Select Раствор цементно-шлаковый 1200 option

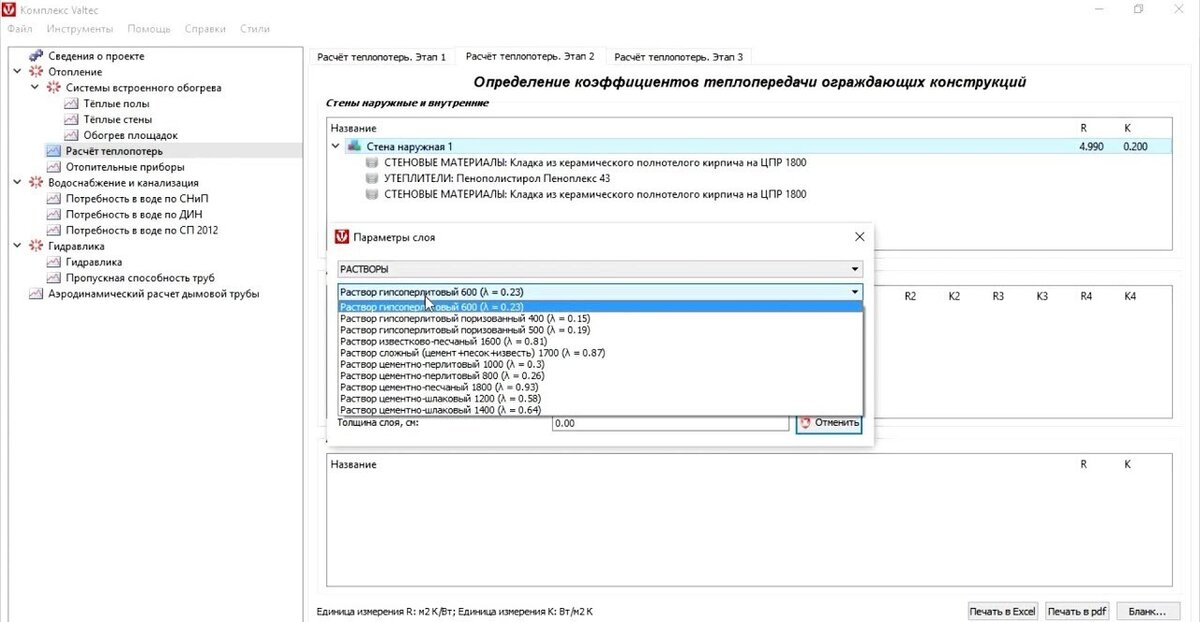600,399
